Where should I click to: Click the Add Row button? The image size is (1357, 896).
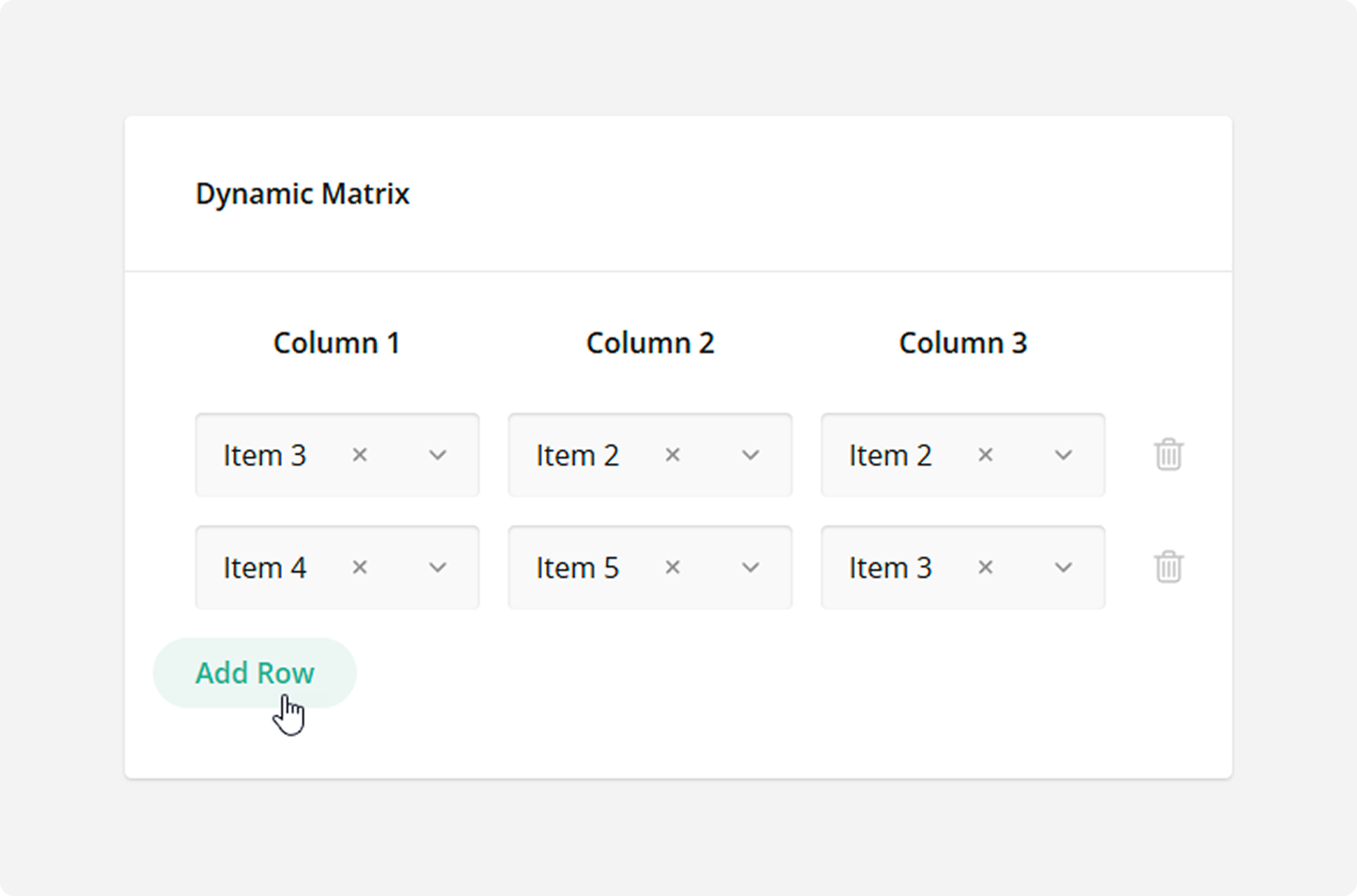pos(254,673)
